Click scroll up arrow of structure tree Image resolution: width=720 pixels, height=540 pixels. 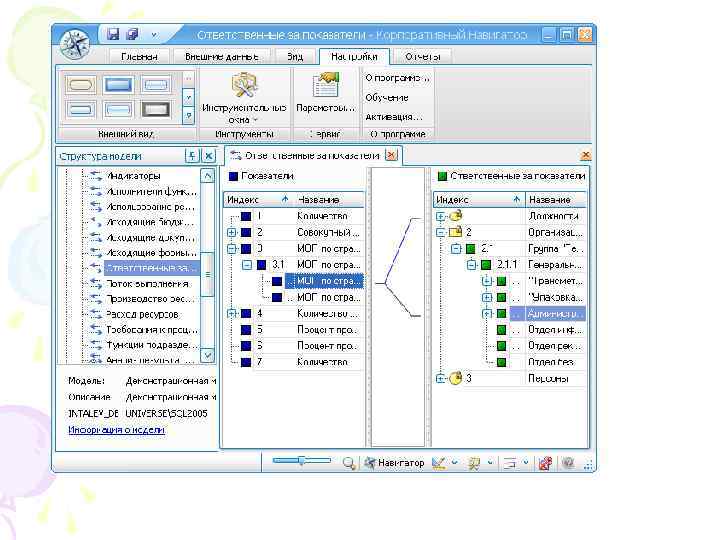point(208,176)
